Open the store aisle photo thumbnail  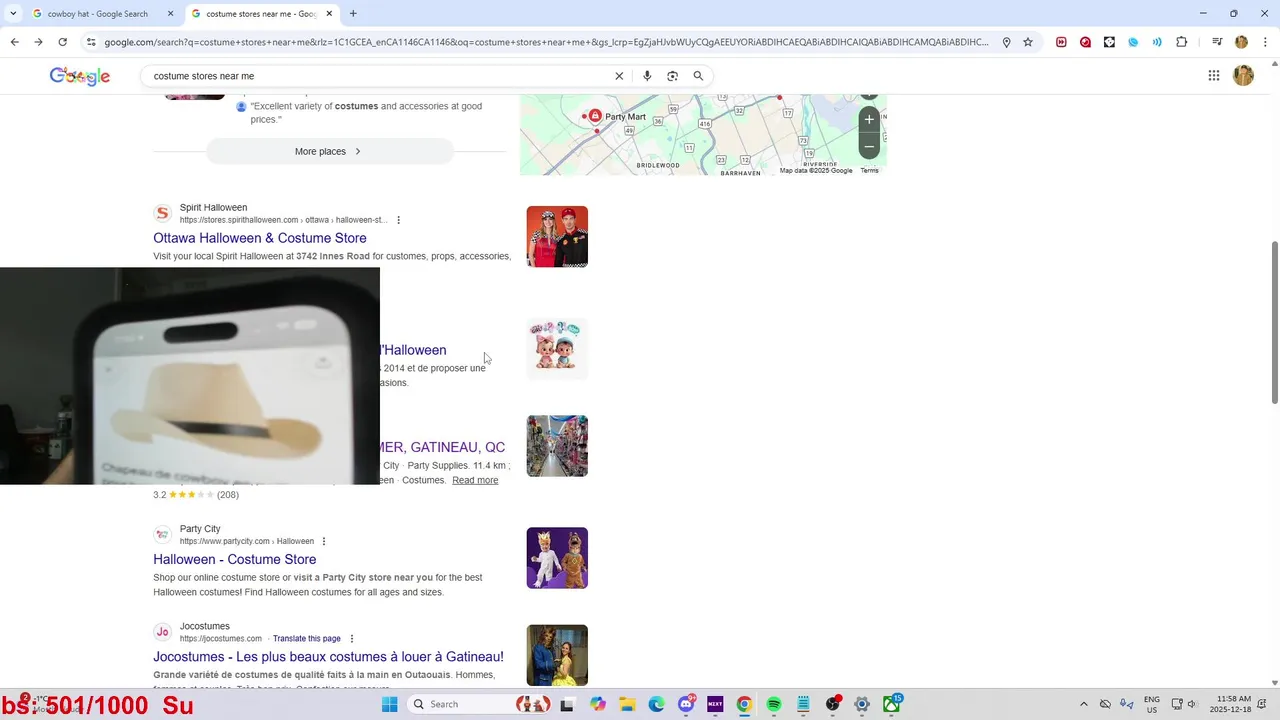pyautogui.click(x=557, y=446)
